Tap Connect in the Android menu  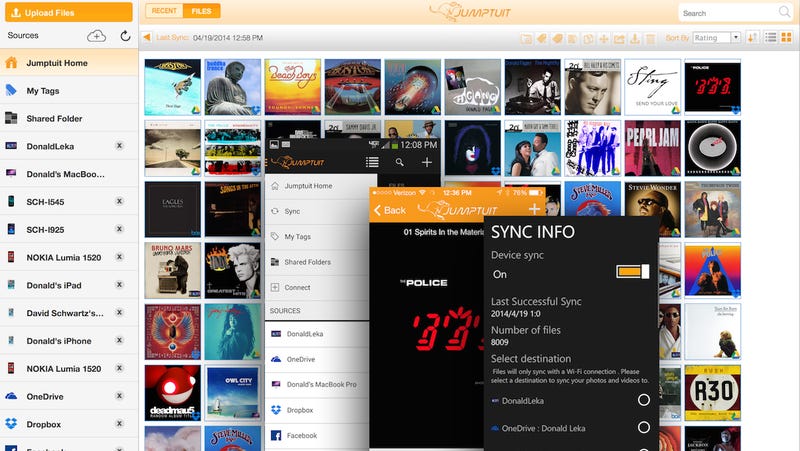coord(317,287)
